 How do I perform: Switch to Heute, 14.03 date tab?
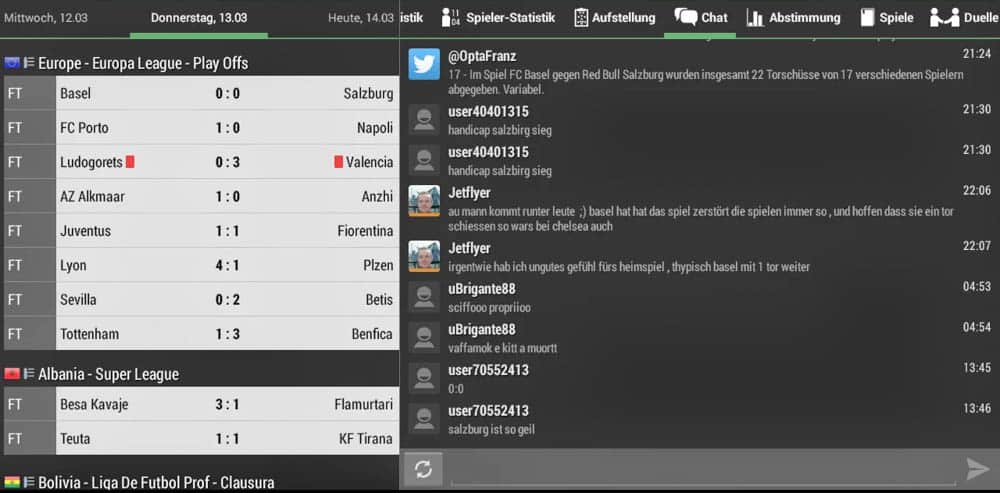click(x=361, y=18)
